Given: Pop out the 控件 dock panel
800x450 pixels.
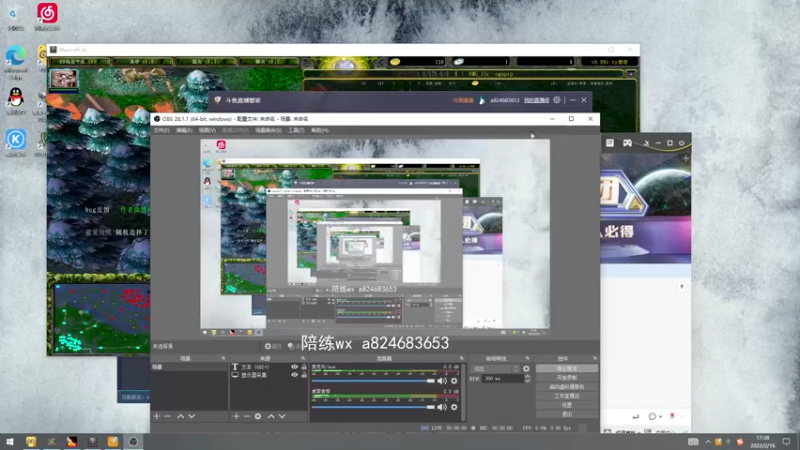Looking at the screenshot, I should click(x=594, y=358).
